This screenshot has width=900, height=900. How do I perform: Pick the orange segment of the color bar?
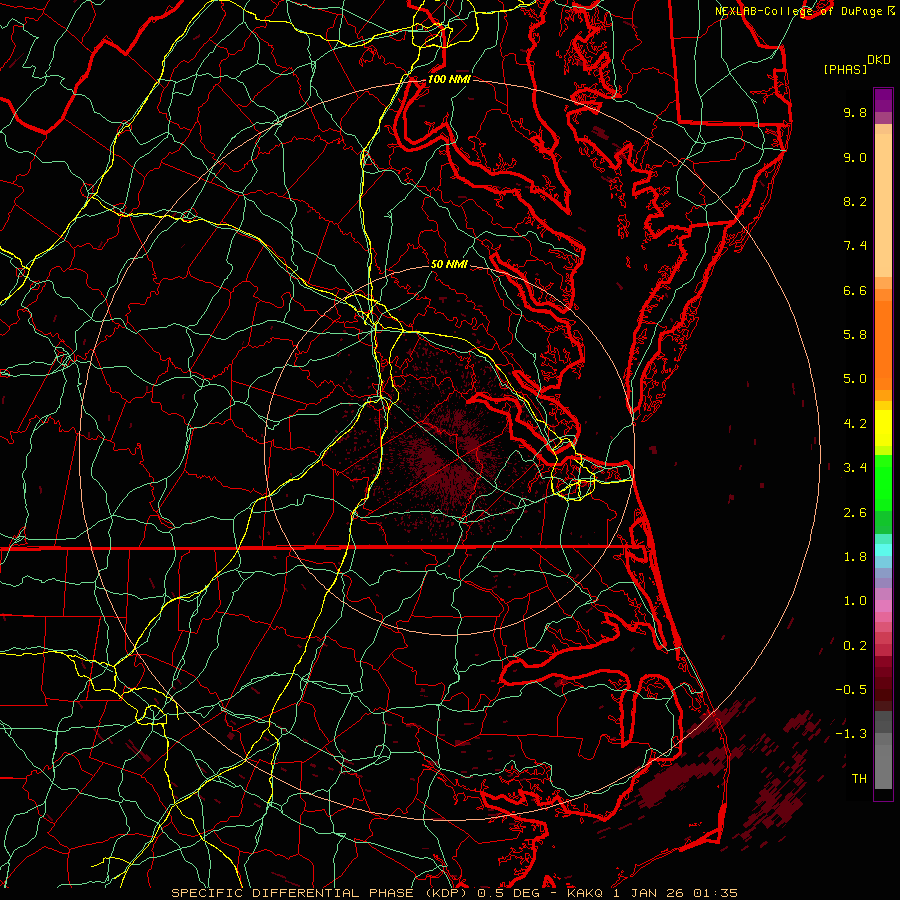point(883,344)
